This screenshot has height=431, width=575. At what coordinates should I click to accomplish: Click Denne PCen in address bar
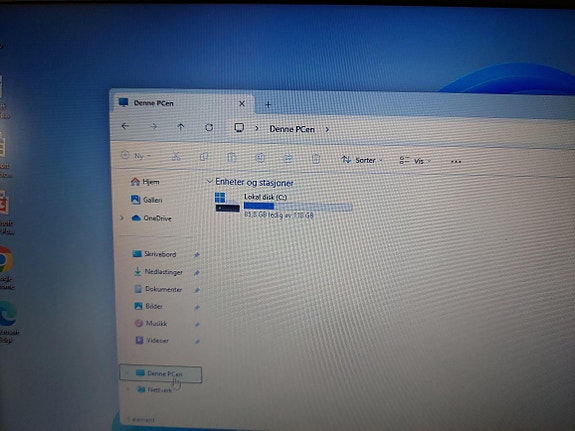coord(292,129)
